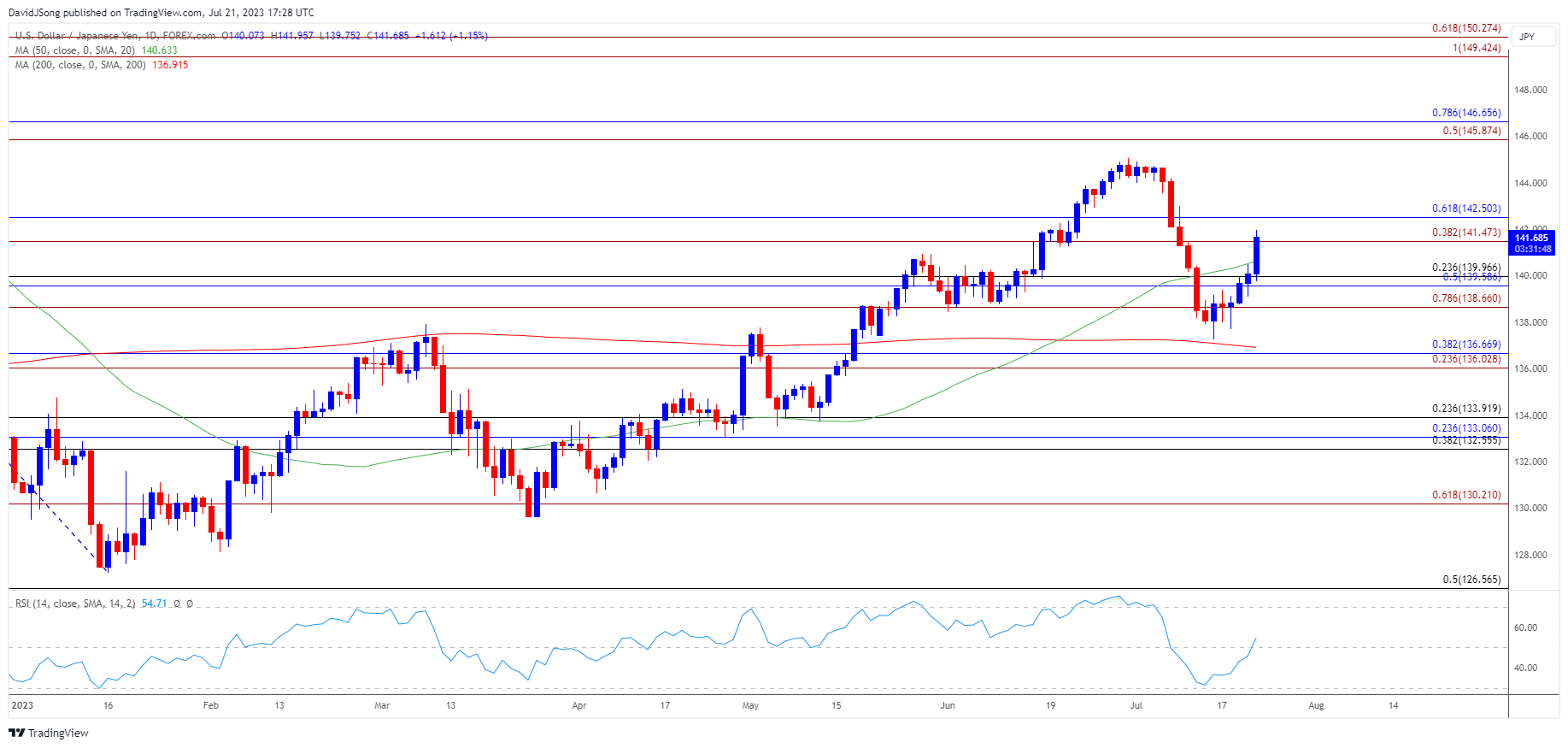Select the 0.236(139.966) Fibonacci label
The height and width of the screenshot is (748, 1568).
[x=1466, y=268]
